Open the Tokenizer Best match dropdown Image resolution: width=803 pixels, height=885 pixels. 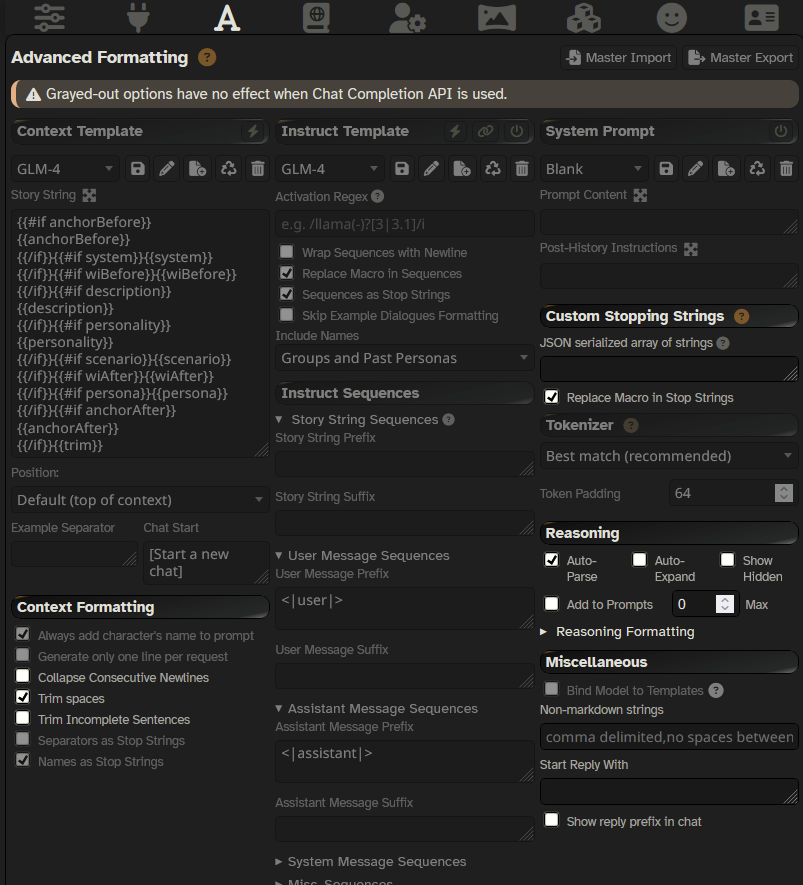click(x=669, y=456)
